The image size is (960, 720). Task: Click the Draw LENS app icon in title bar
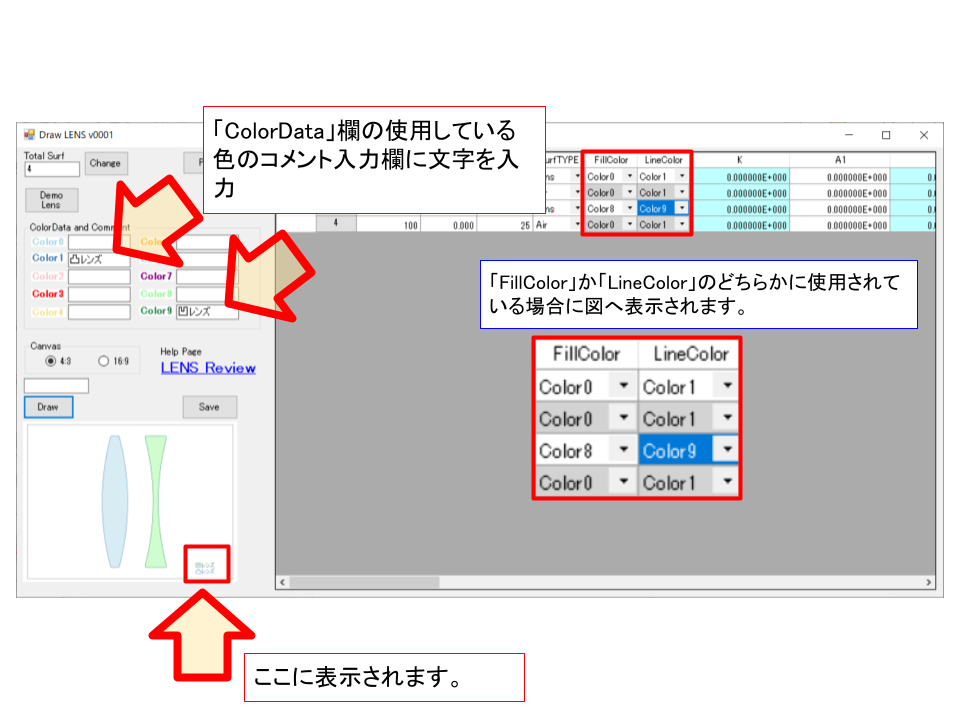click(x=29, y=135)
